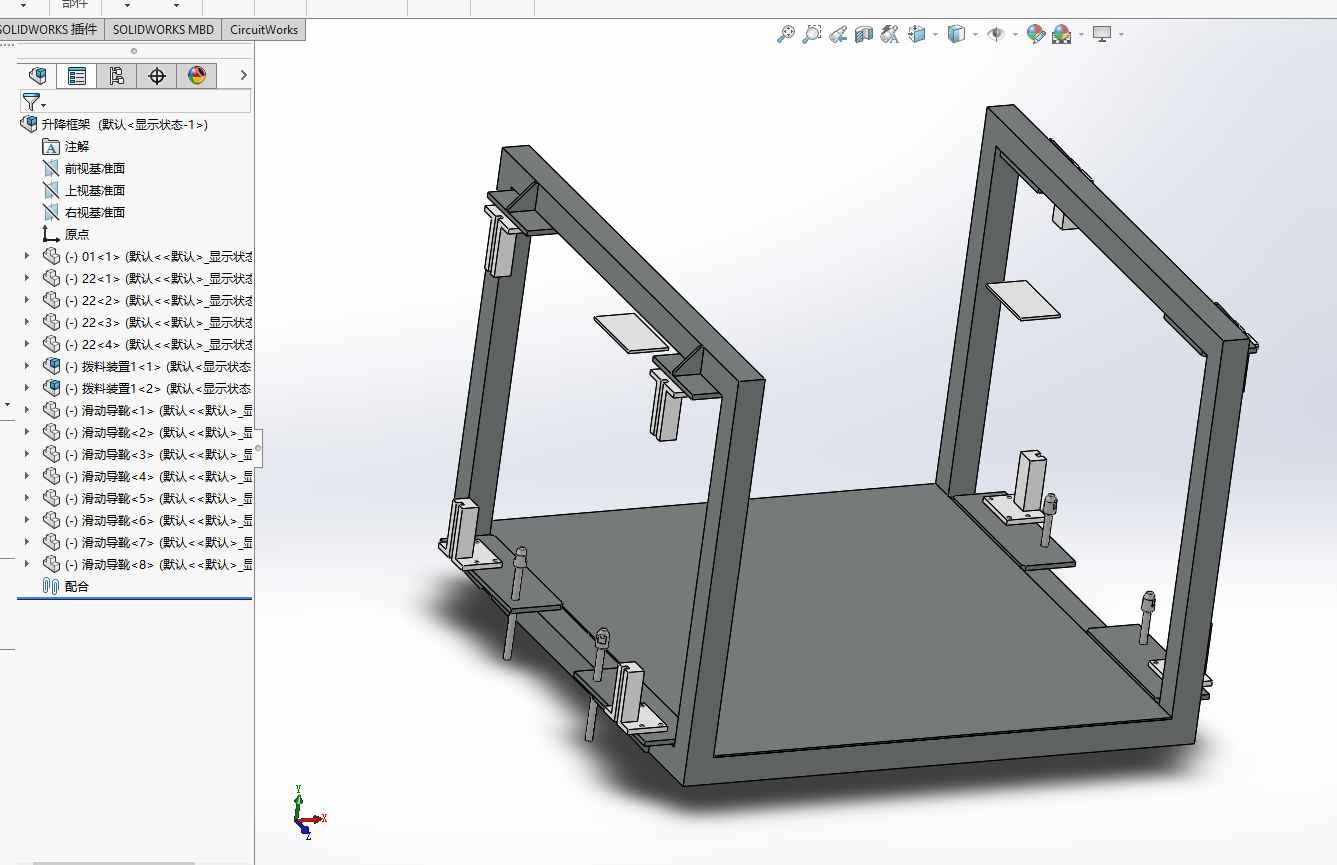Open the Display Style dropdown arrow

coord(975,35)
